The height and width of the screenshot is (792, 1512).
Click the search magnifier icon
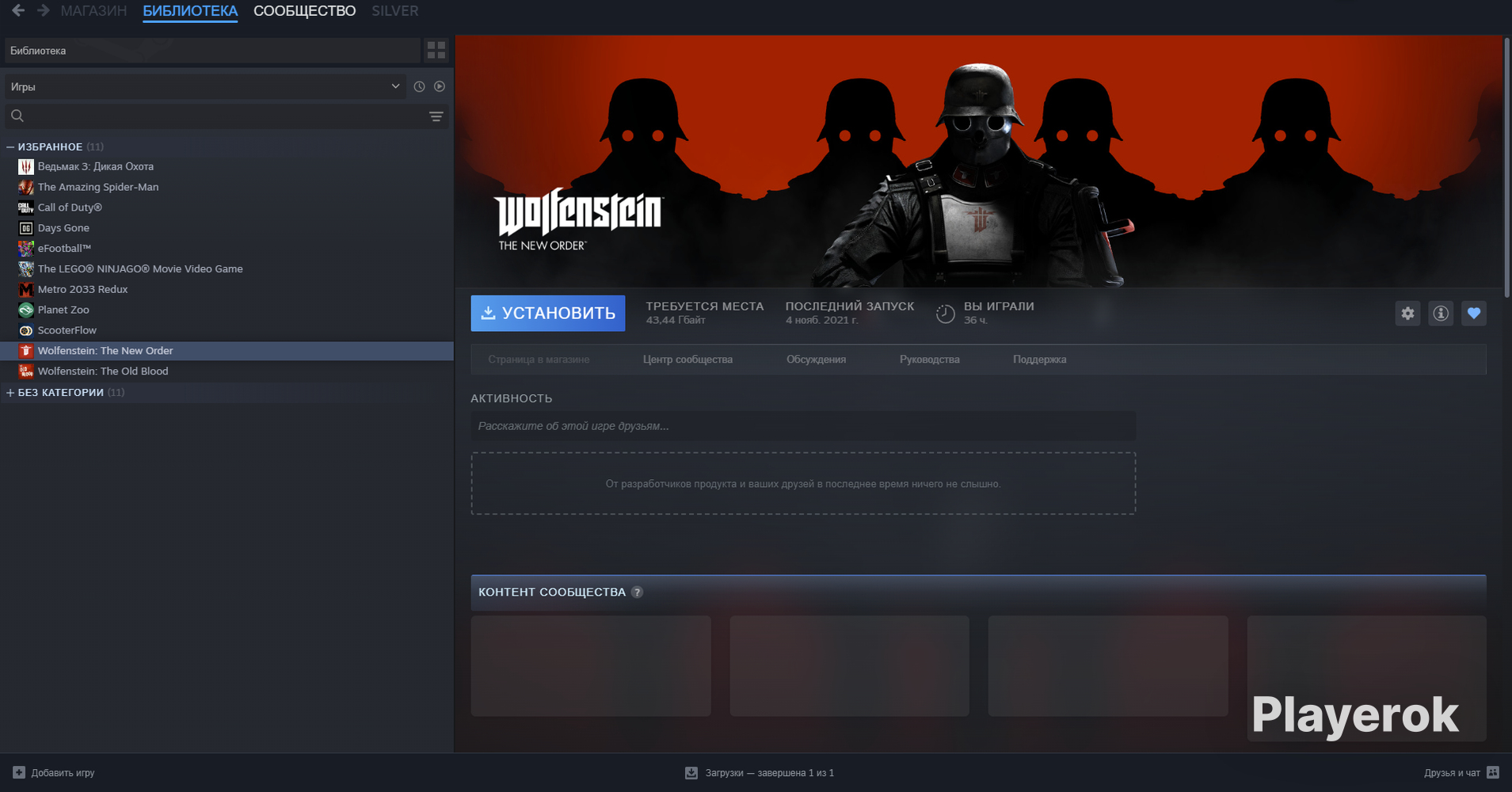click(x=17, y=116)
